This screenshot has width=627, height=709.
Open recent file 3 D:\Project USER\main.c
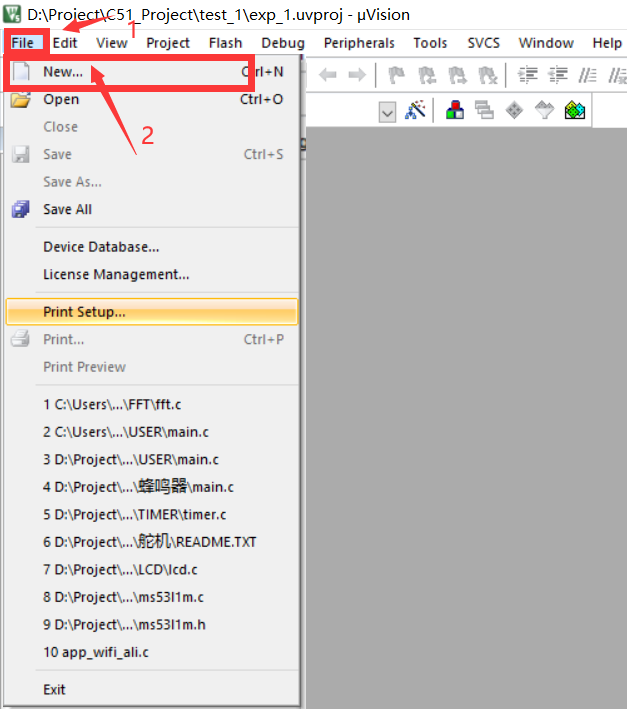click(152, 460)
